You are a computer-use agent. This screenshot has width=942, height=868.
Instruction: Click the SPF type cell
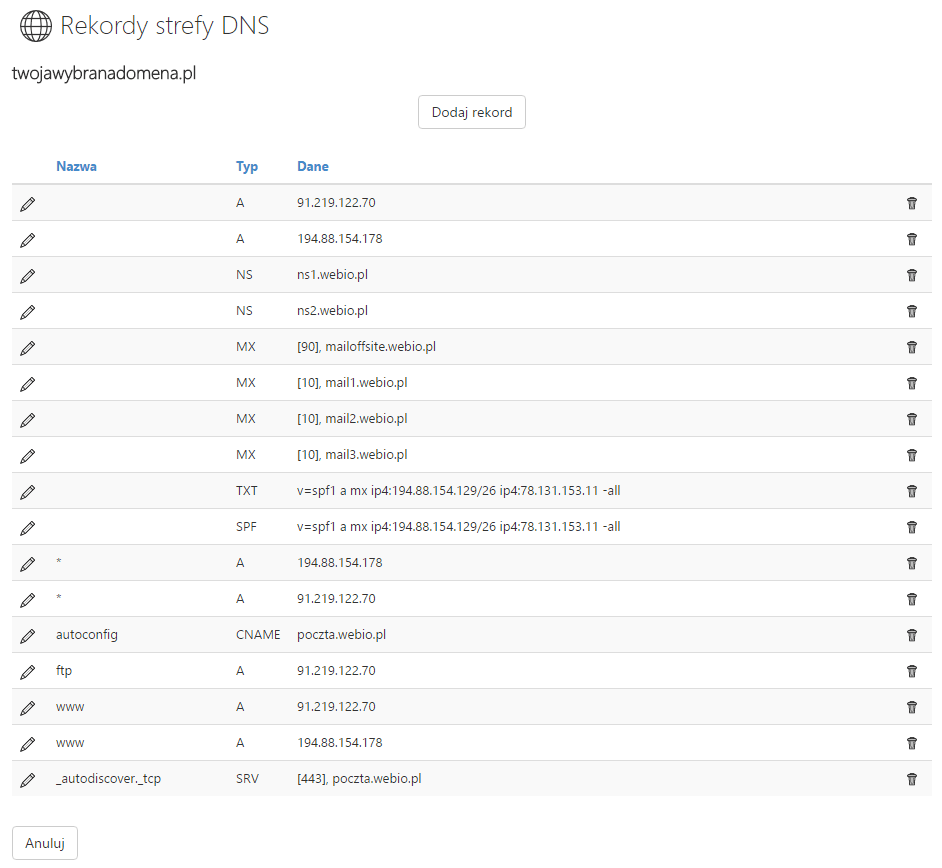(246, 527)
